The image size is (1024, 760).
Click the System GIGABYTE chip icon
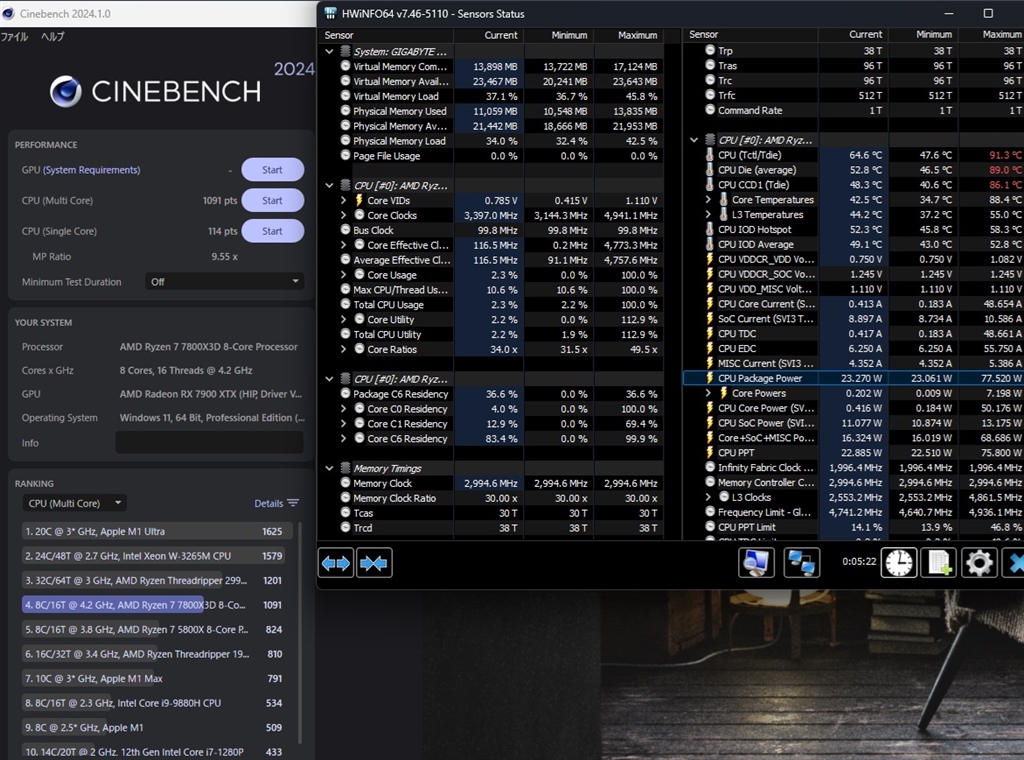click(x=345, y=51)
